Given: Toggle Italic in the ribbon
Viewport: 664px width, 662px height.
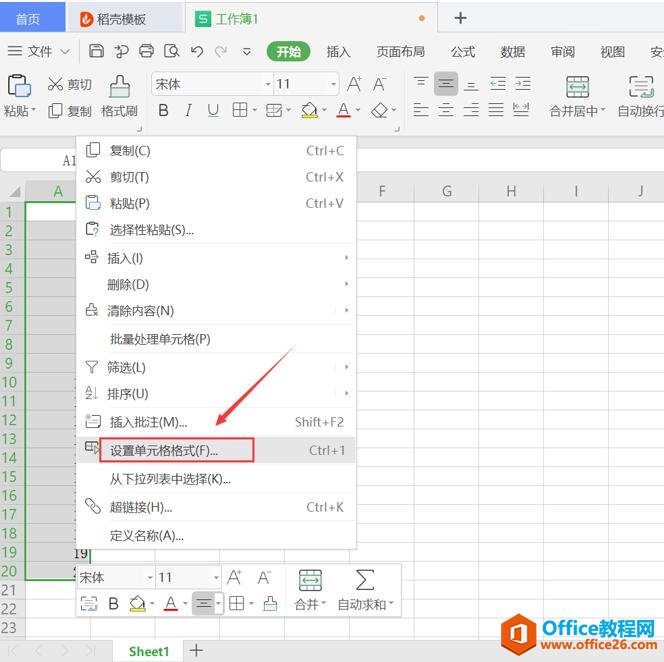Looking at the screenshot, I should pyautogui.click(x=189, y=111).
